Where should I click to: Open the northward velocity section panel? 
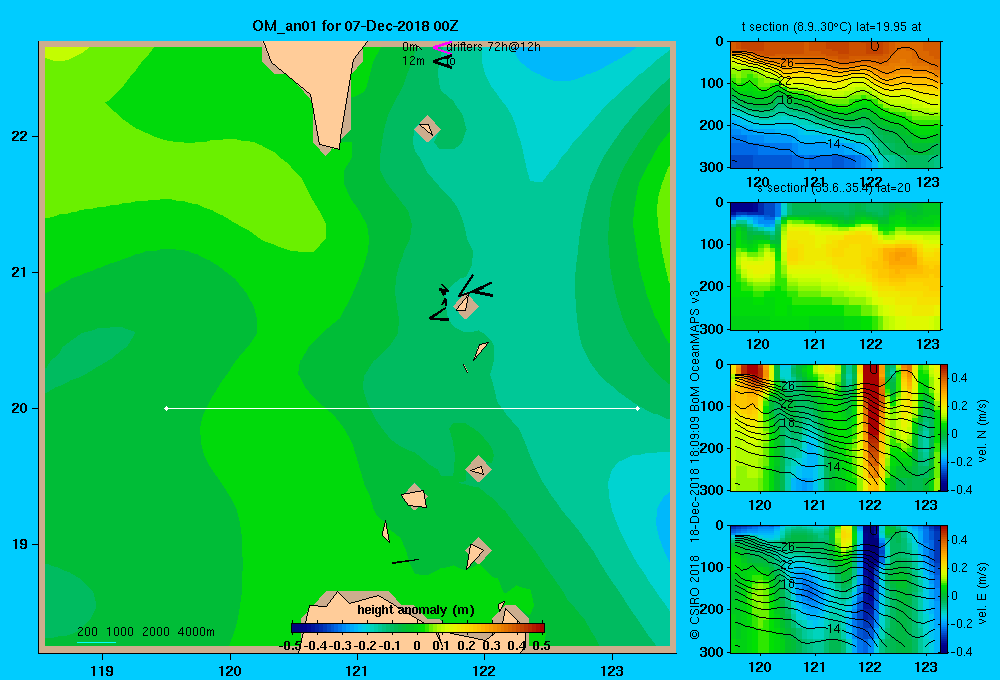tap(835, 427)
